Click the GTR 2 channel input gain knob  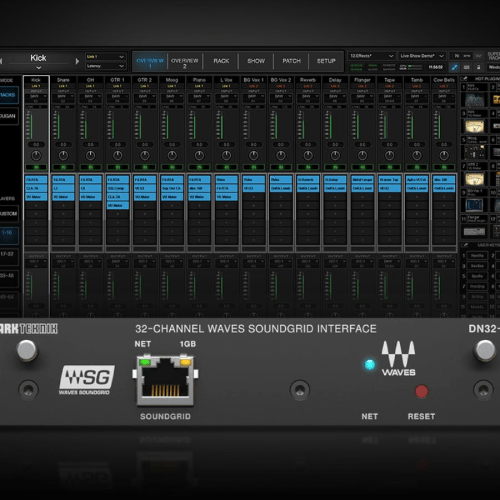point(145,155)
